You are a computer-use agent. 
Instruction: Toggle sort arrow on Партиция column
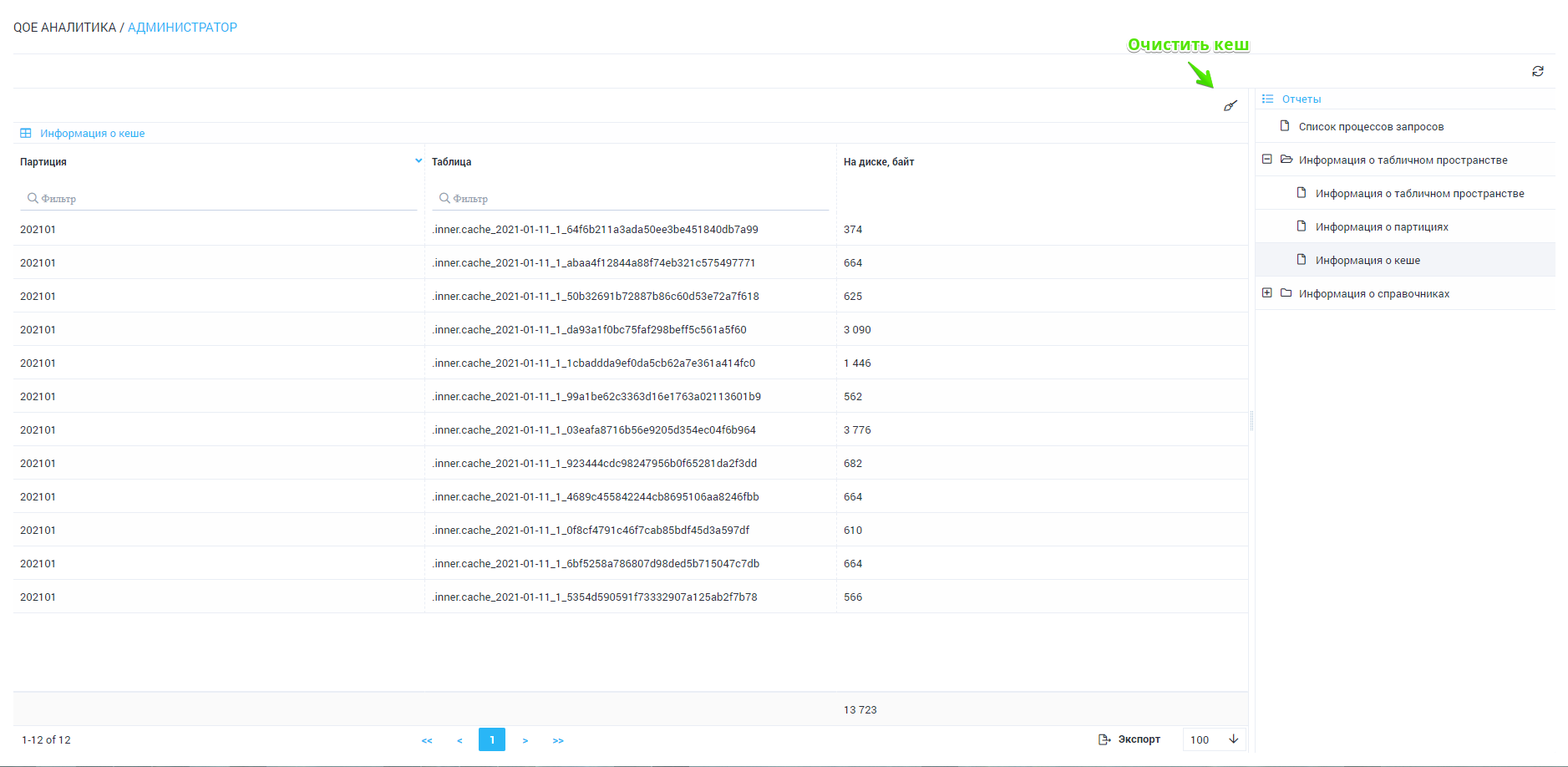419,161
